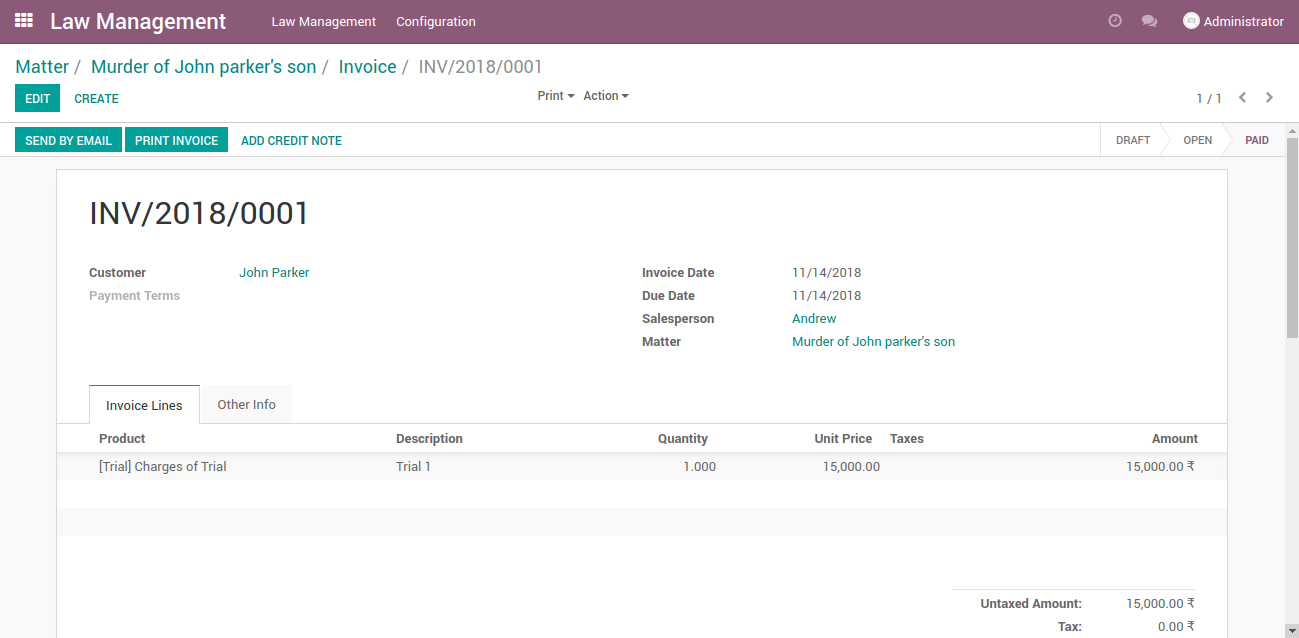Open the Administrator user menu
The height and width of the screenshot is (638, 1299).
1233,21
